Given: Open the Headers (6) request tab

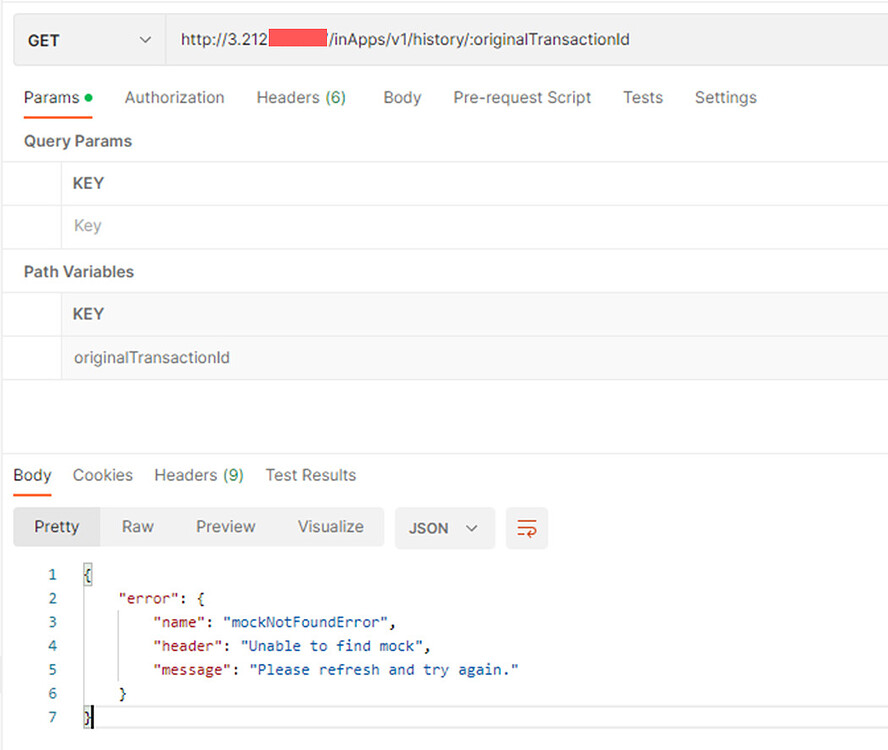Looking at the screenshot, I should (x=301, y=97).
